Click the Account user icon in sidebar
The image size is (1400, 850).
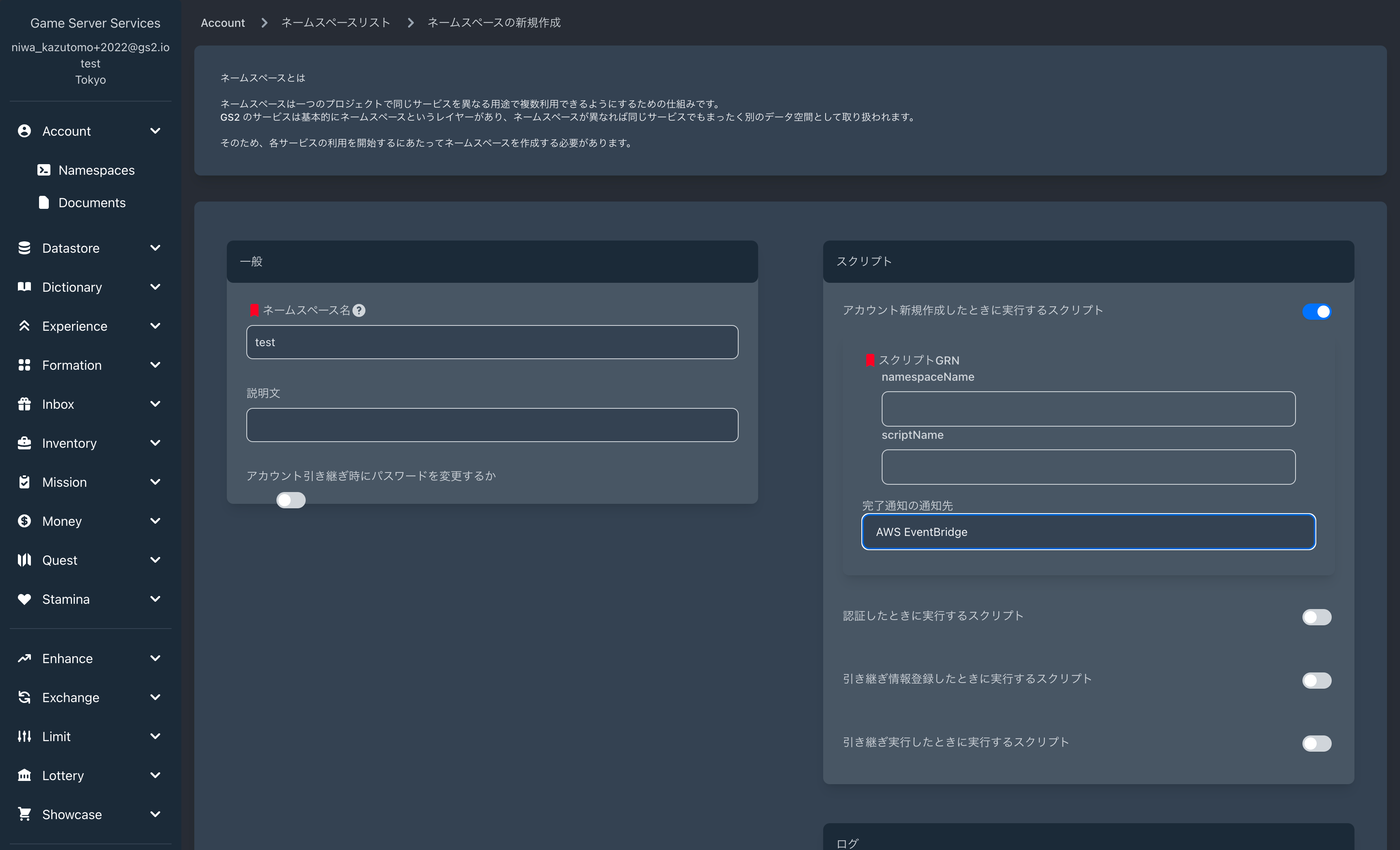pos(24,131)
